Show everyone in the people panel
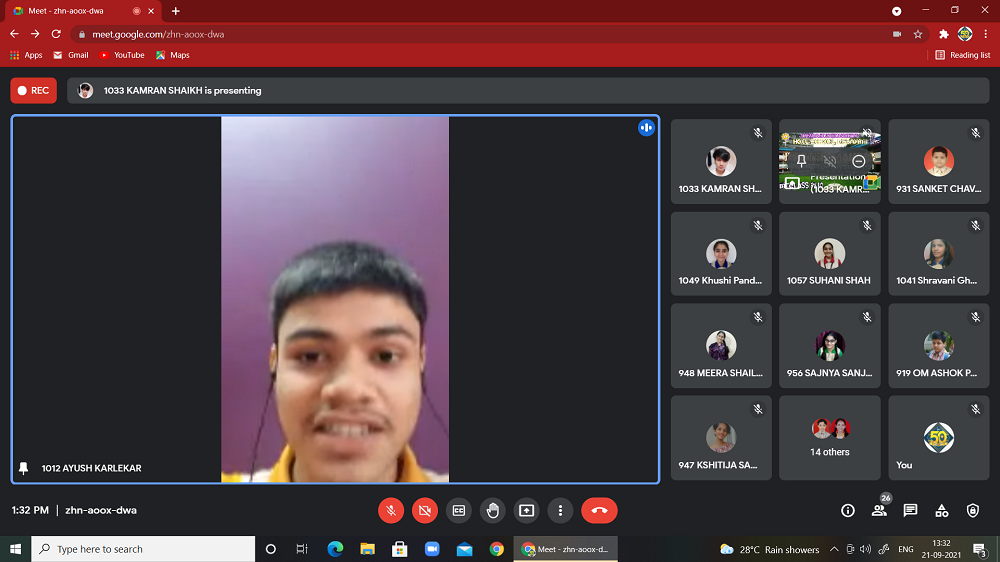 pos(879,510)
